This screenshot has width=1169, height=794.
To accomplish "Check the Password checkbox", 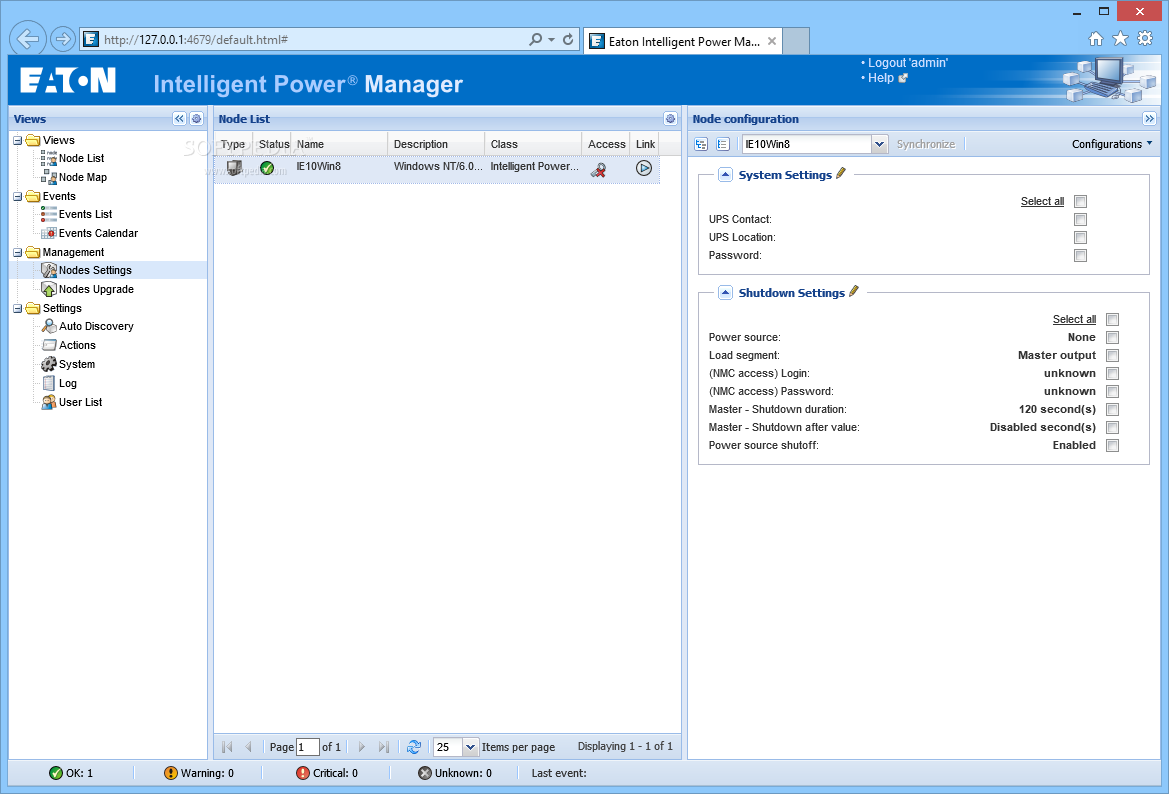I will coord(1080,255).
